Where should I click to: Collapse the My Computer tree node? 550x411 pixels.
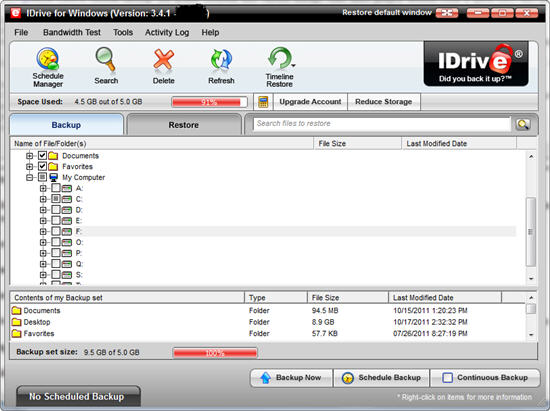click(x=30, y=177)
